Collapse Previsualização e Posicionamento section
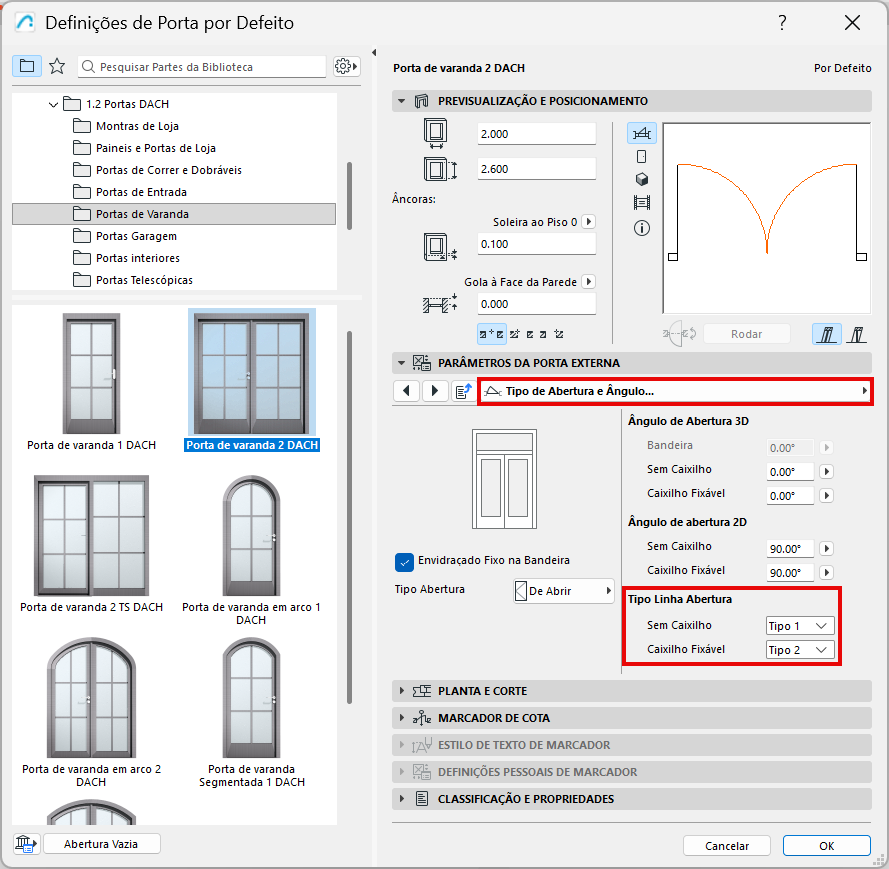Image resolution: width=889 pixels, height=869 pixels. pos(401,101)
